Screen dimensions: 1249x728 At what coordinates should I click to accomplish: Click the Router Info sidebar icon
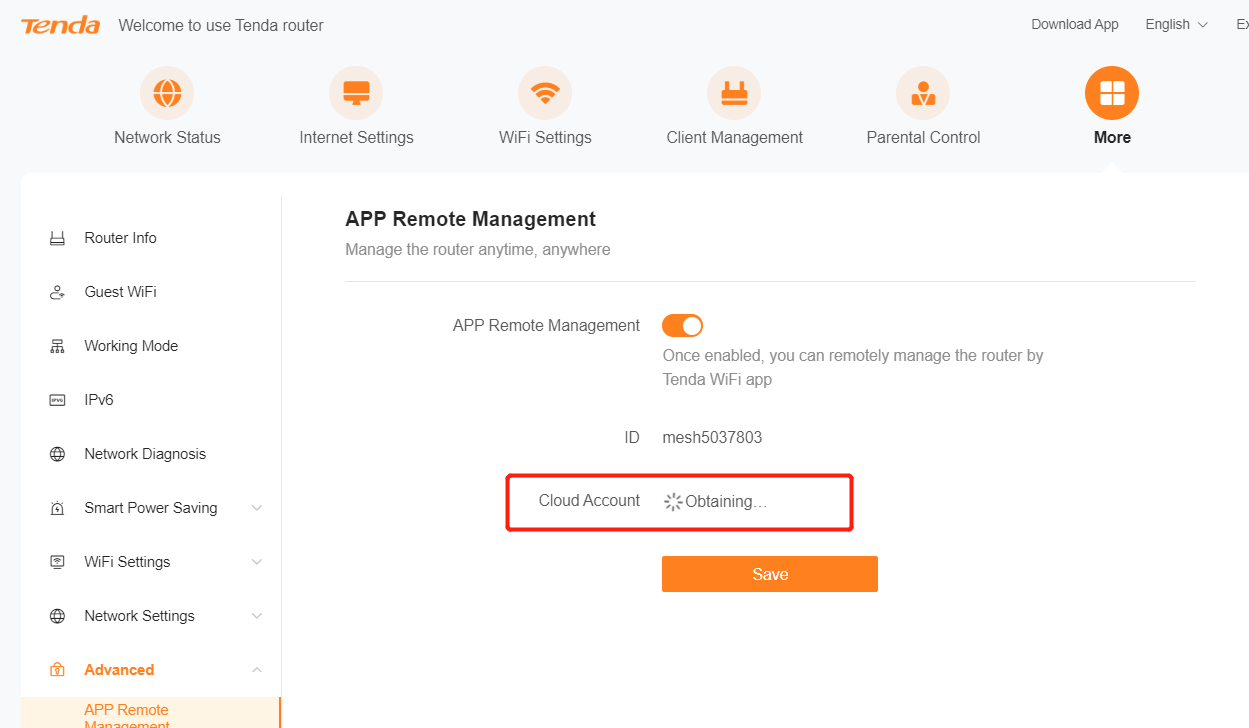tap(57, 238)
